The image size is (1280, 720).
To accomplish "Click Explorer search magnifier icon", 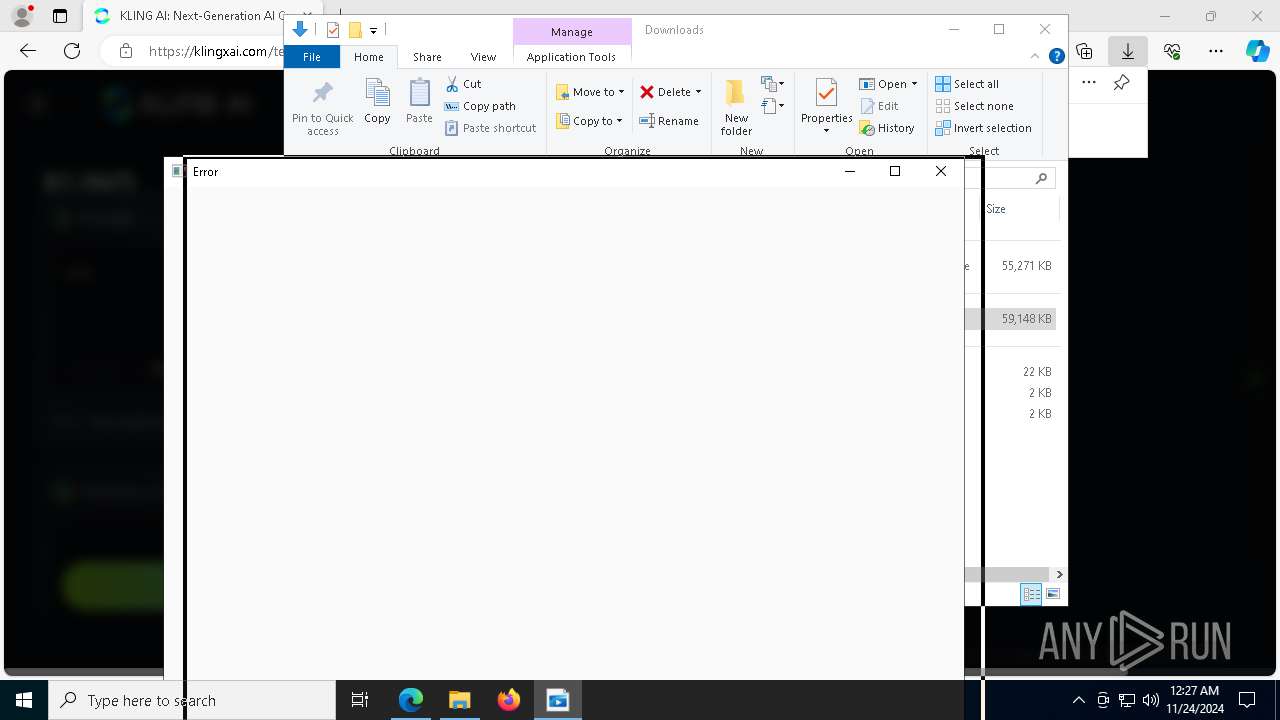I will (x=1041, y=178).
